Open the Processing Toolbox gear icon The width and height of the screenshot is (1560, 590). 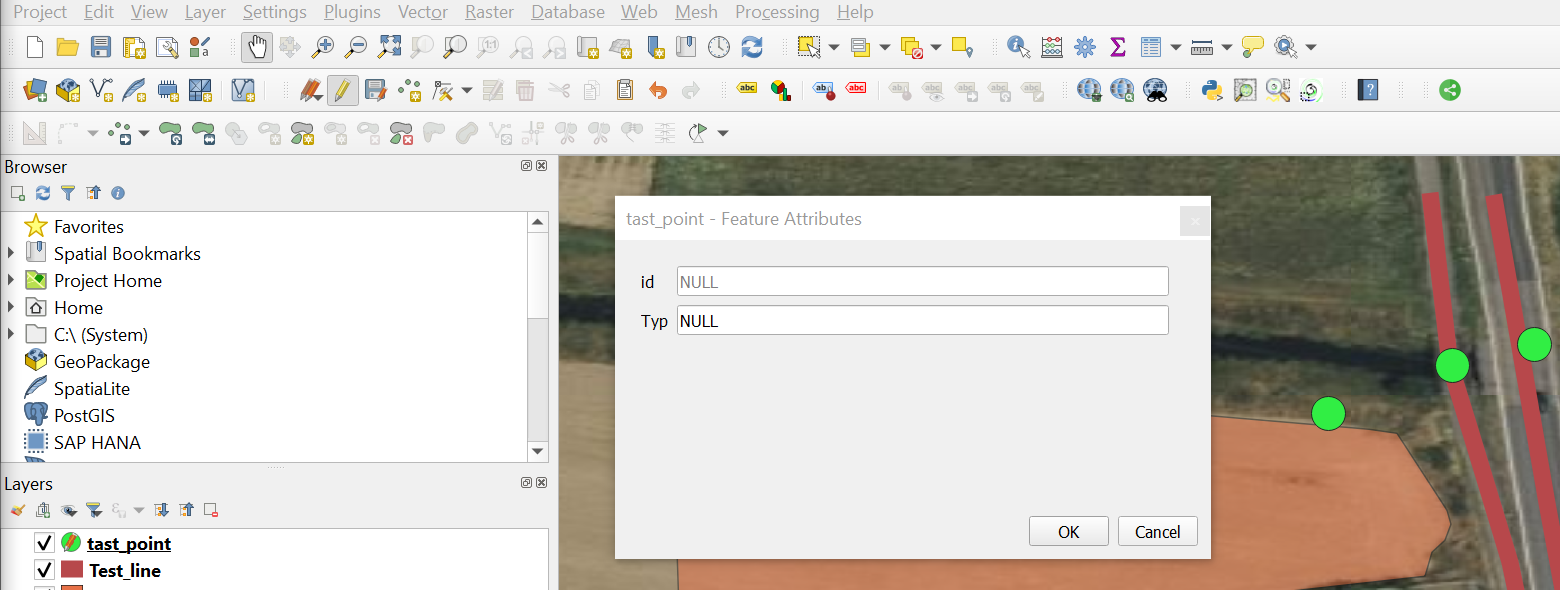(1084, 47)
